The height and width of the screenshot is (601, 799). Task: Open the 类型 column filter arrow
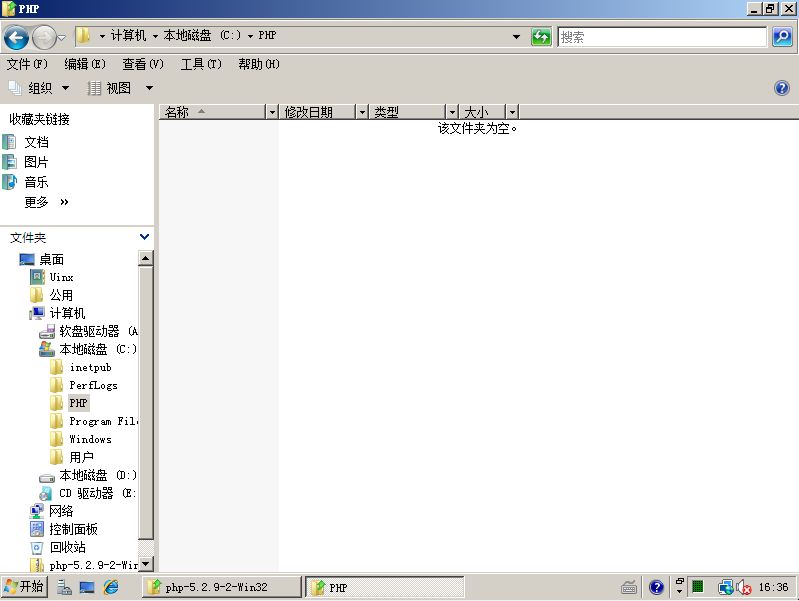click(452, 112)
